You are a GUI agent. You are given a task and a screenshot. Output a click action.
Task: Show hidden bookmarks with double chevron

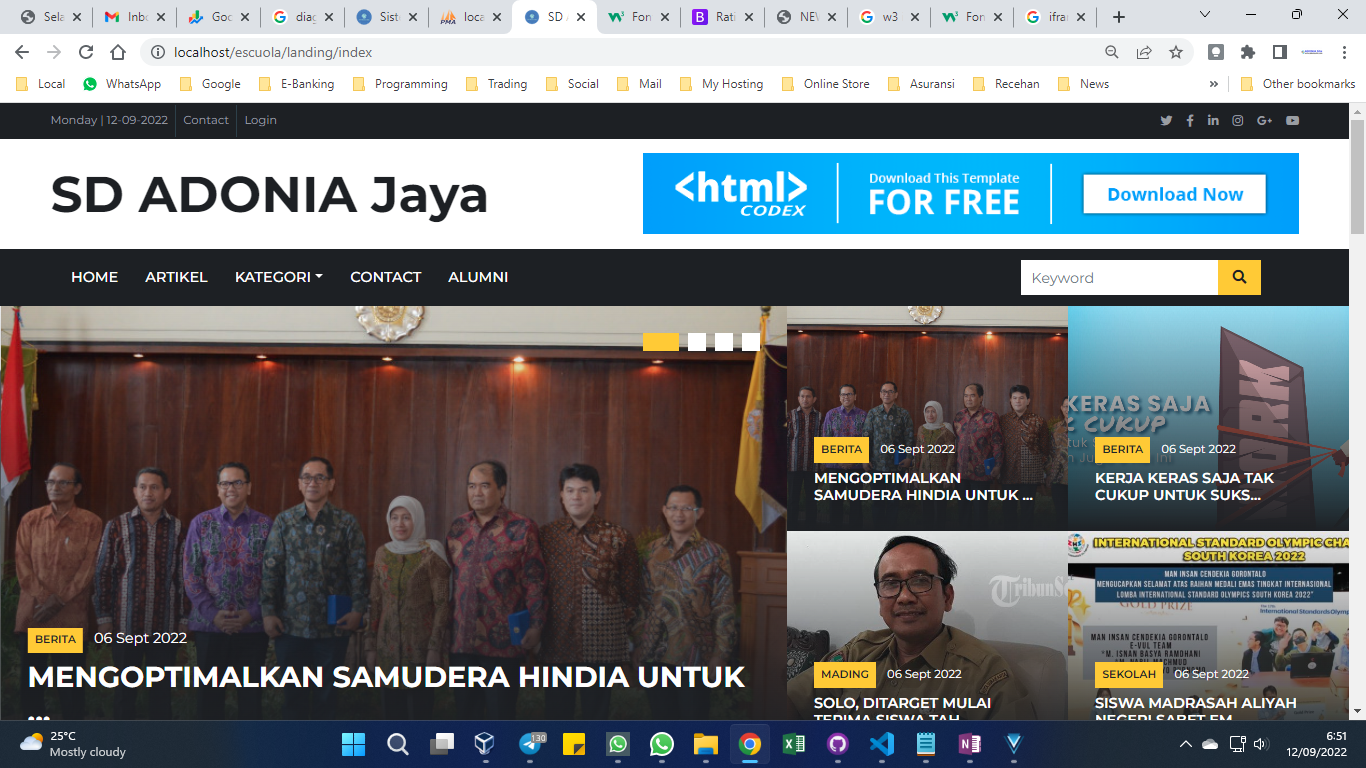1214,84
